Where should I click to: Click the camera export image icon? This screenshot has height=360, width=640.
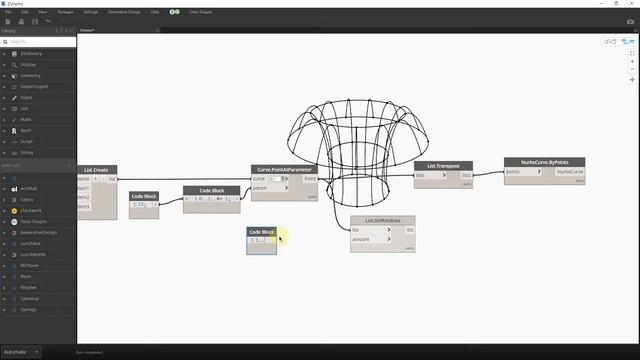click(x=631, y=22)
